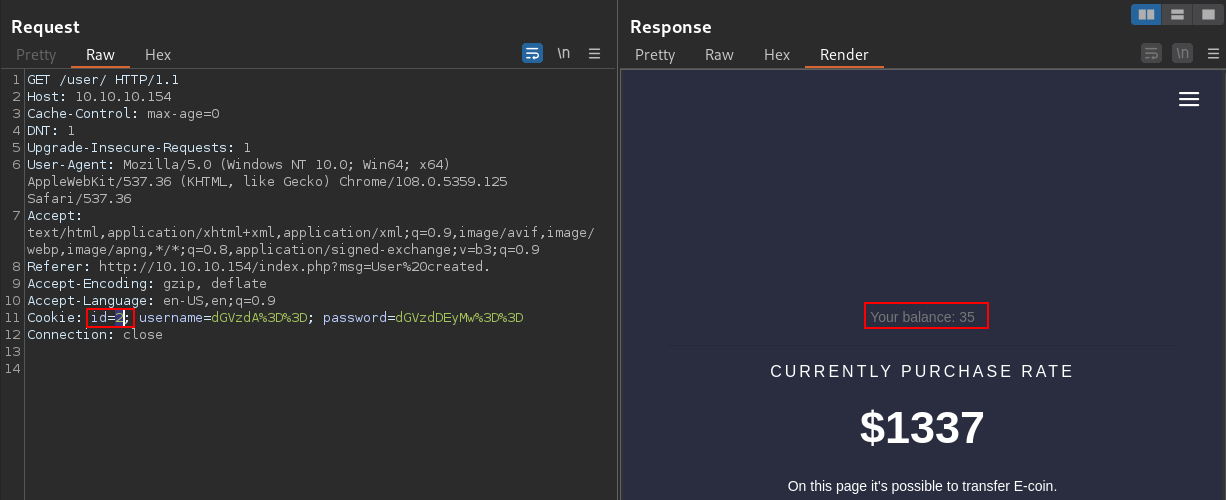Click the Referer header line
Screen dimensions: 1226x500
(259, 267)
